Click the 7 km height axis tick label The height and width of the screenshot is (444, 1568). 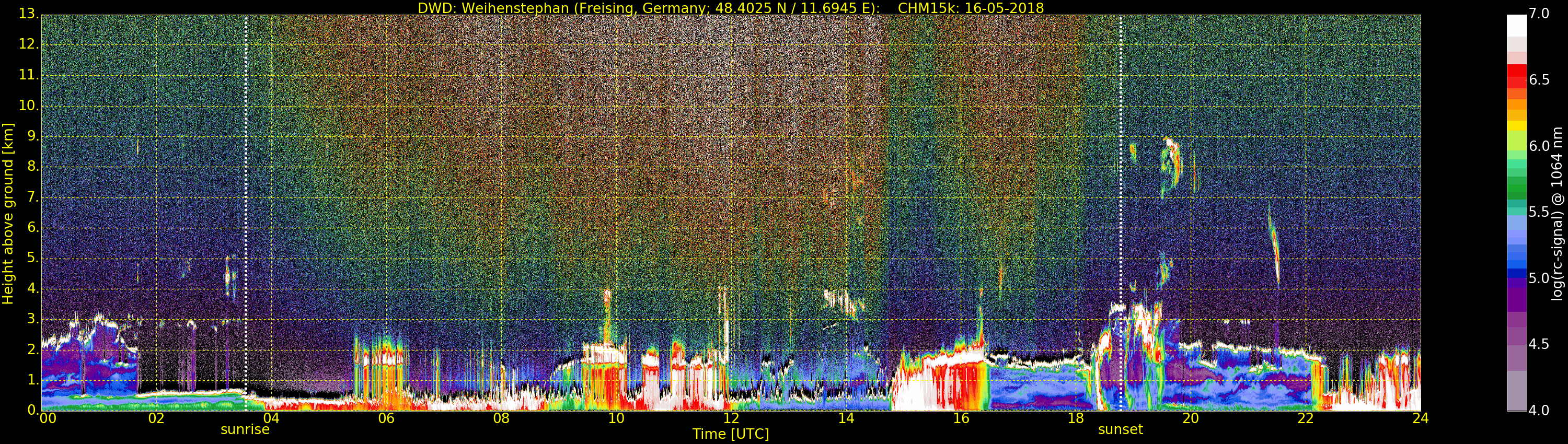pyautogui.click(x=32, y=197)
